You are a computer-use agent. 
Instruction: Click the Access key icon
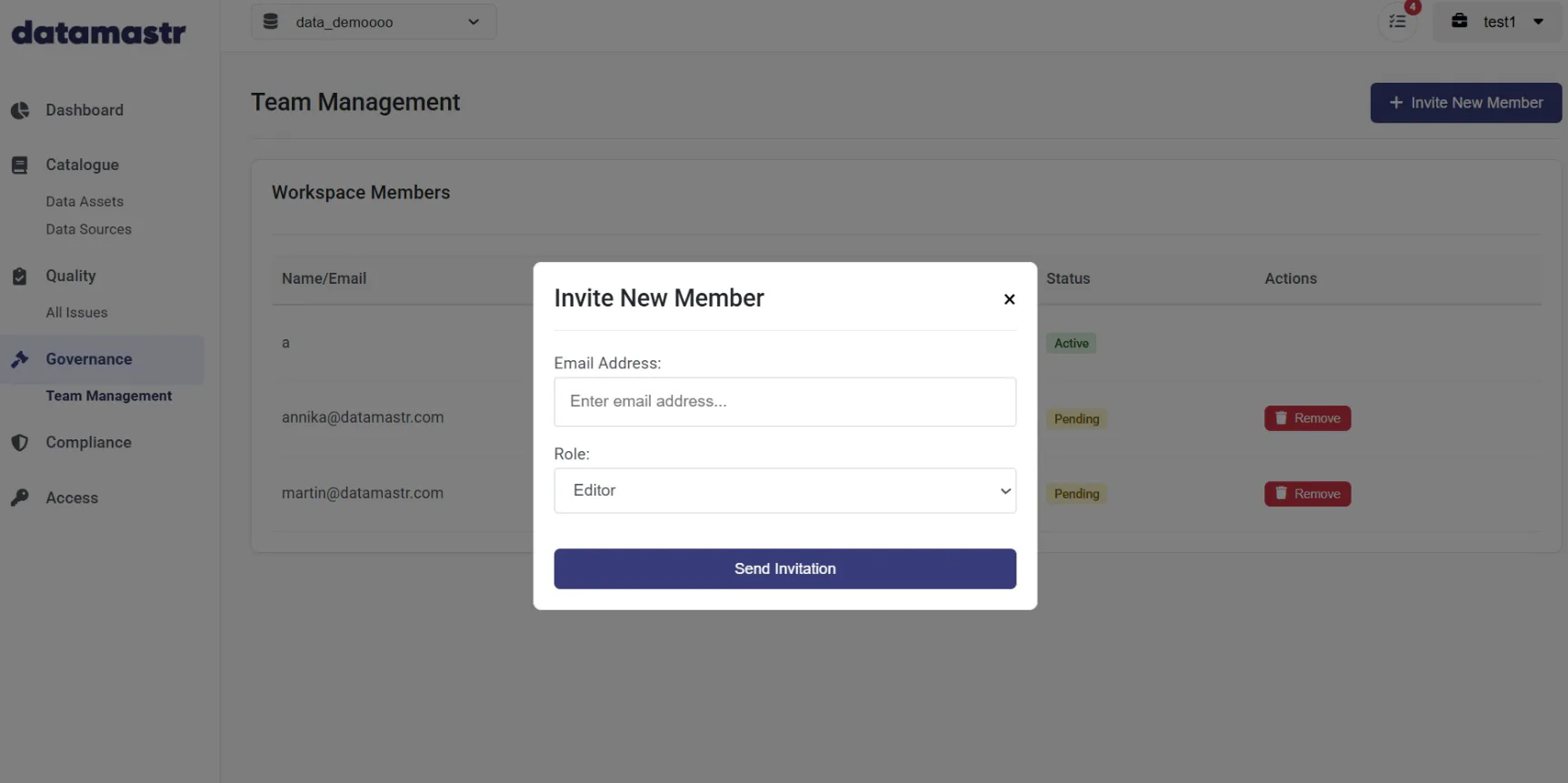pyautogui.click(x=20, y=497)
